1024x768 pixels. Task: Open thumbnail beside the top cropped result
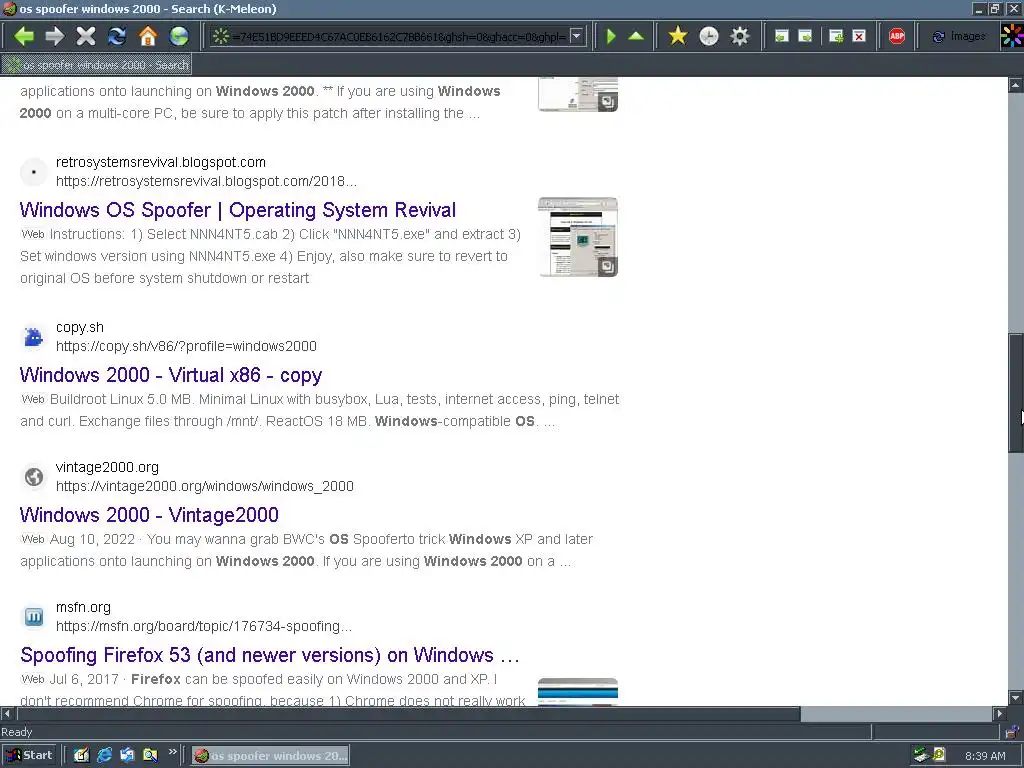(578, 94)
